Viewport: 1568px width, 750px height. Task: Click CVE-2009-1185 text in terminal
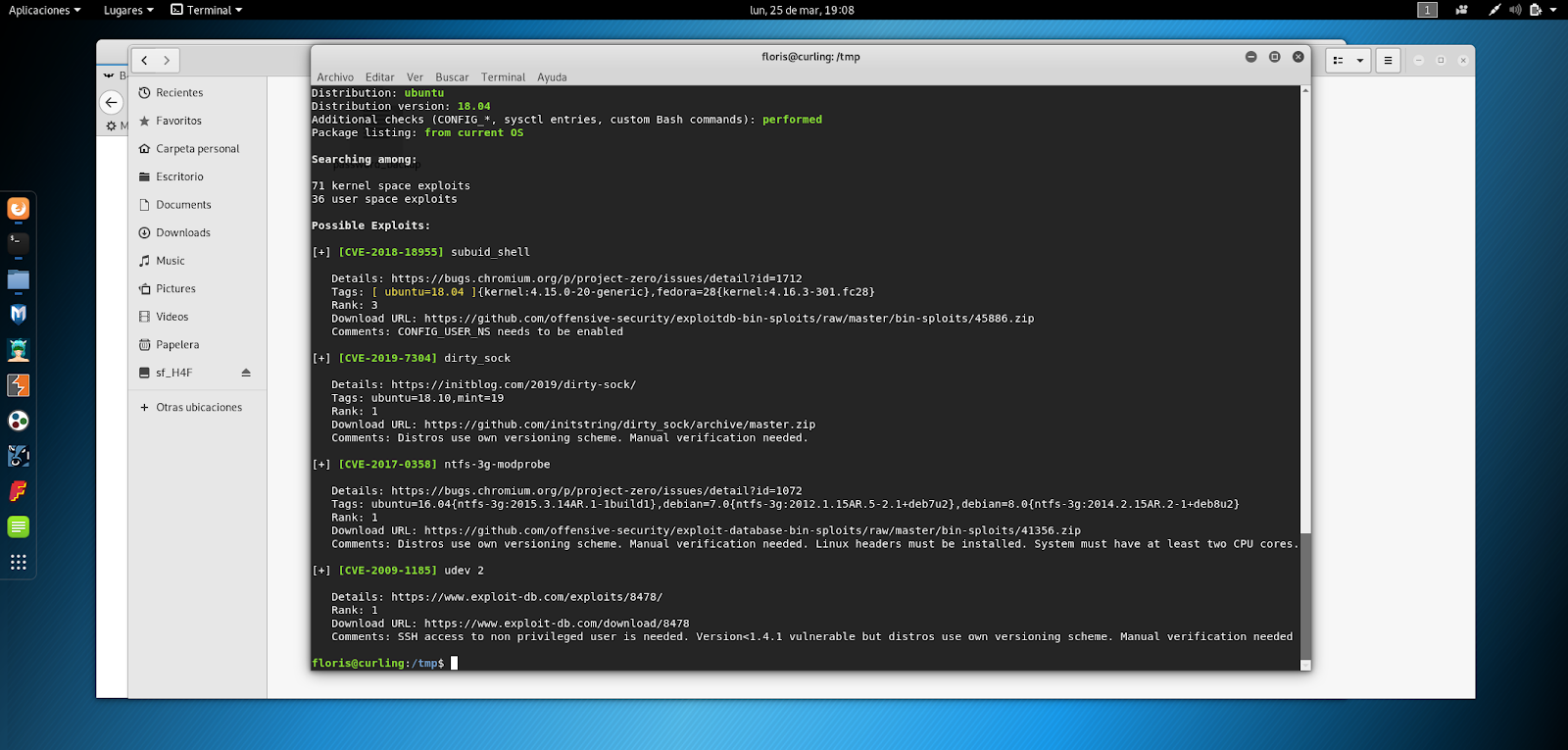[388, 571]
